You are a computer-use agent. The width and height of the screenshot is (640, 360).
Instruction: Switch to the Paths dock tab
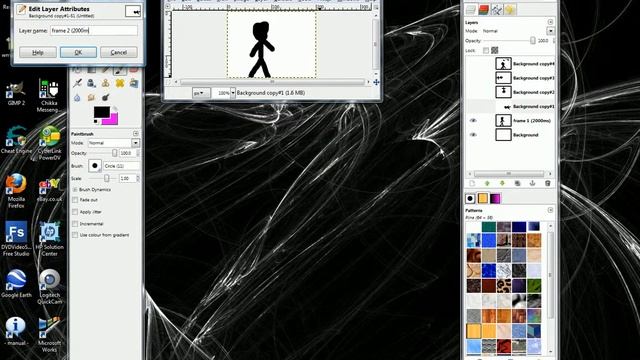(x=497, y=9)
